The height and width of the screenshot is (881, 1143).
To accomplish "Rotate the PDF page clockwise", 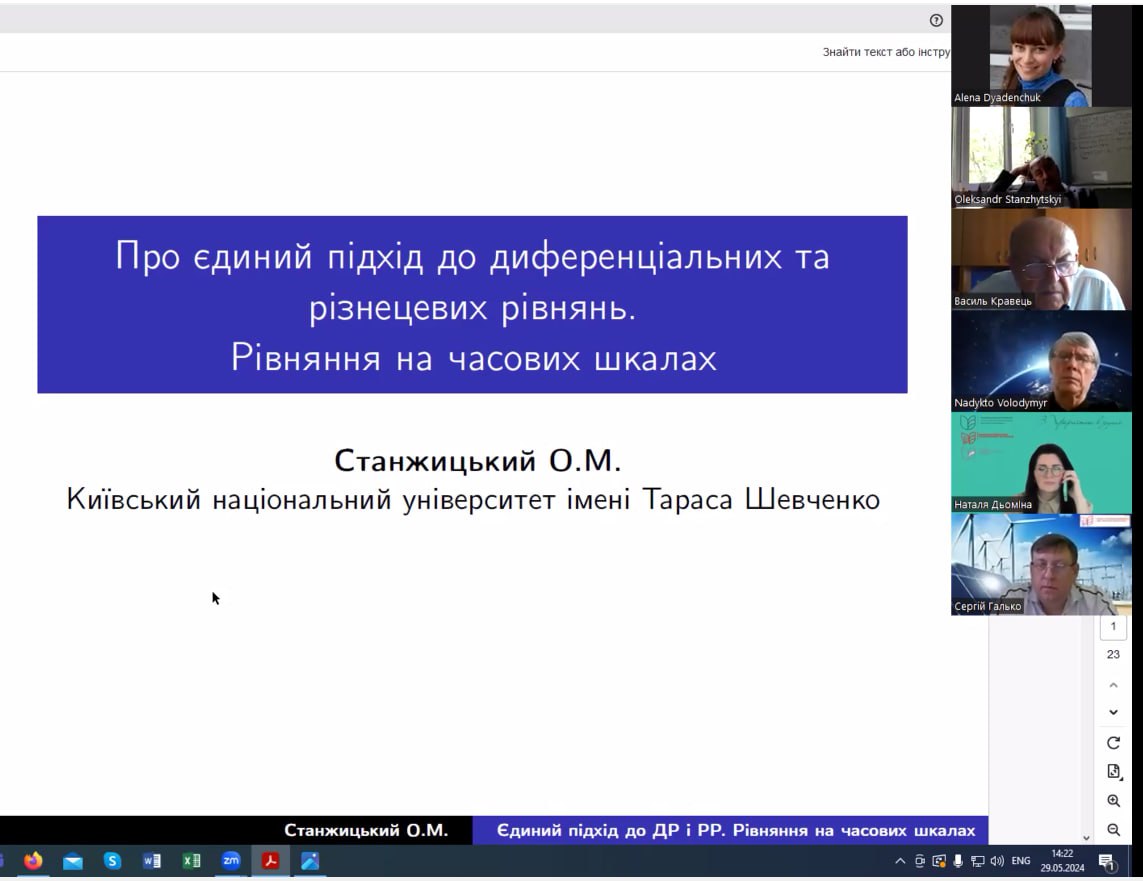I will [x=1113, y=743].
